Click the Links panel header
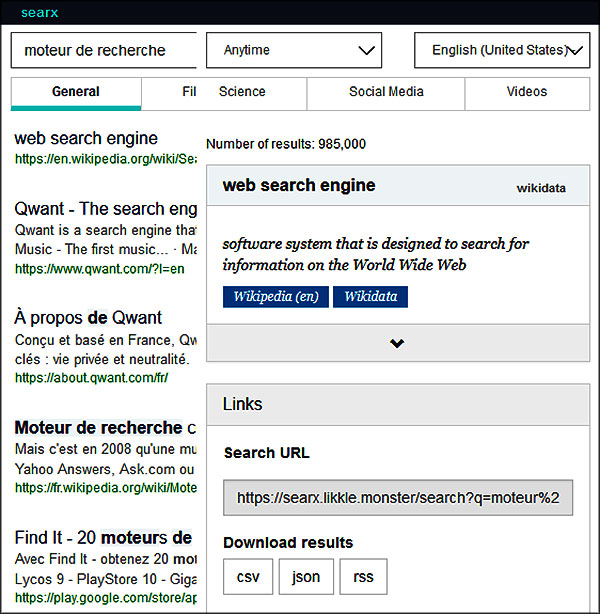This screenshot has height=614, width=600. coord(398,405)
